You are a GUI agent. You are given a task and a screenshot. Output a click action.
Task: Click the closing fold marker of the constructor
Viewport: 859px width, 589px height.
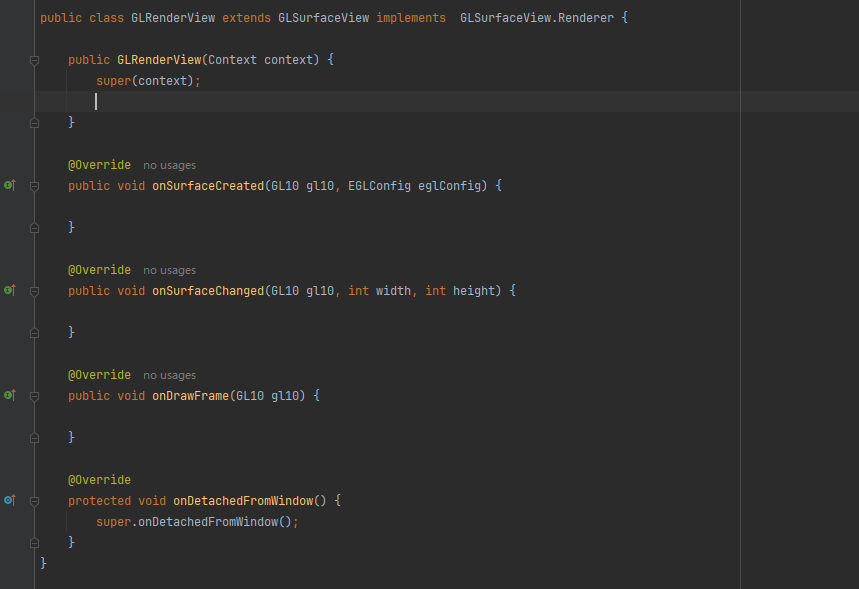pyautogui.click(x=34, y=122)
